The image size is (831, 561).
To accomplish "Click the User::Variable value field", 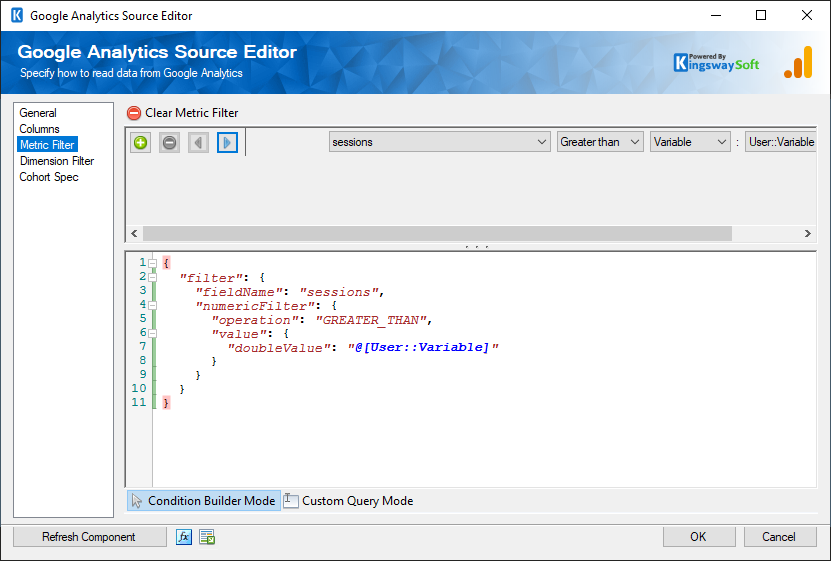I will click(780, 142).
